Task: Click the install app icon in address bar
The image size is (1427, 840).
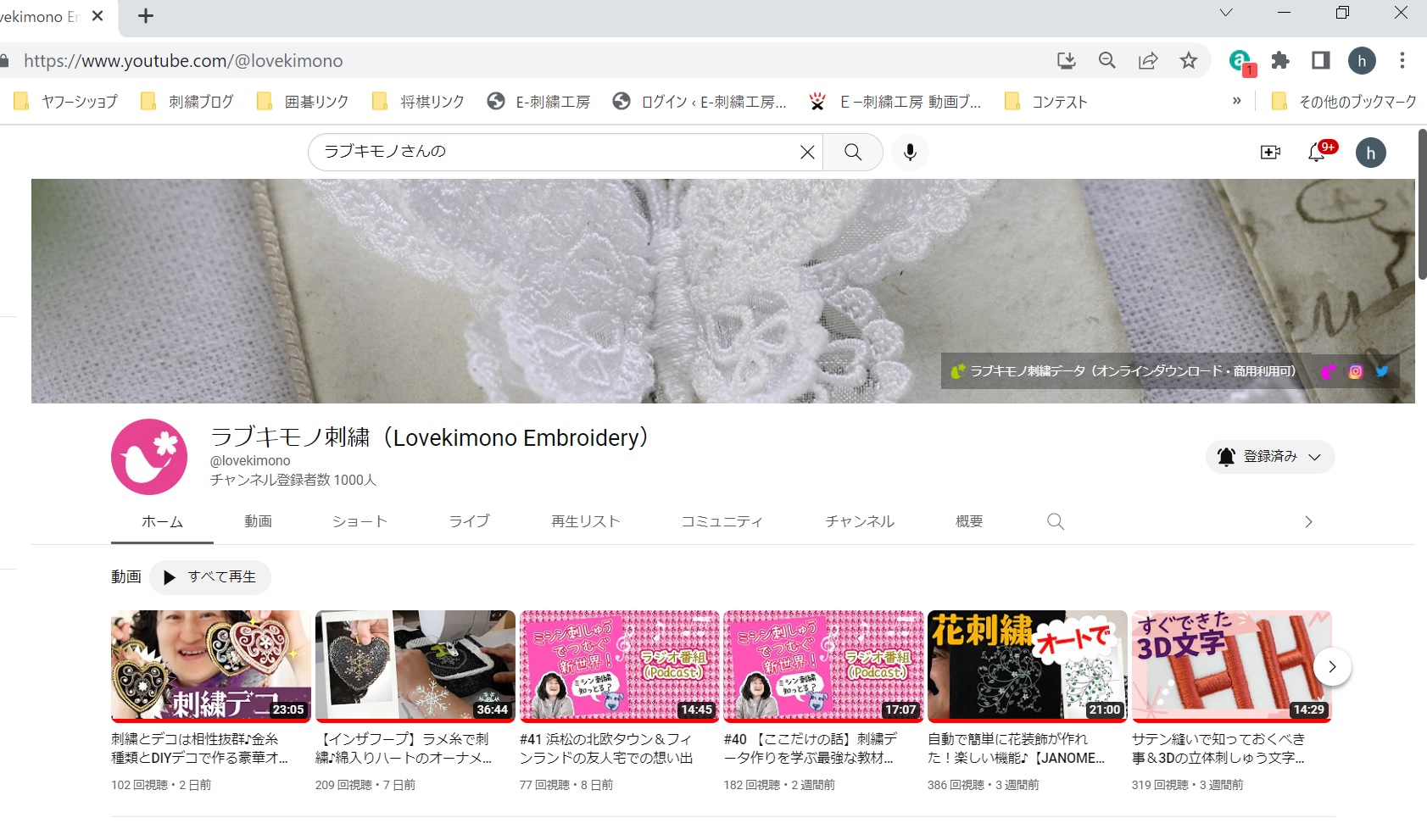Action: (1066, 60)
